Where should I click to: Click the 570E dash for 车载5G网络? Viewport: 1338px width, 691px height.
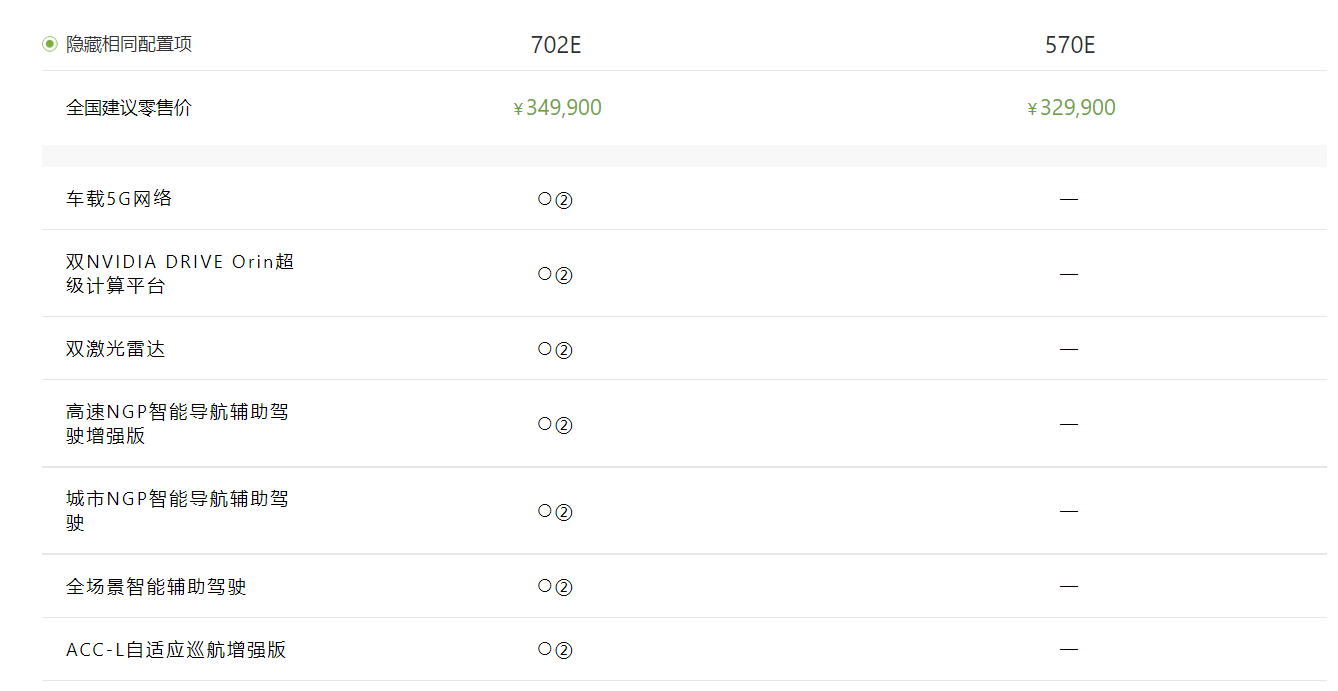pos(1069,199)
